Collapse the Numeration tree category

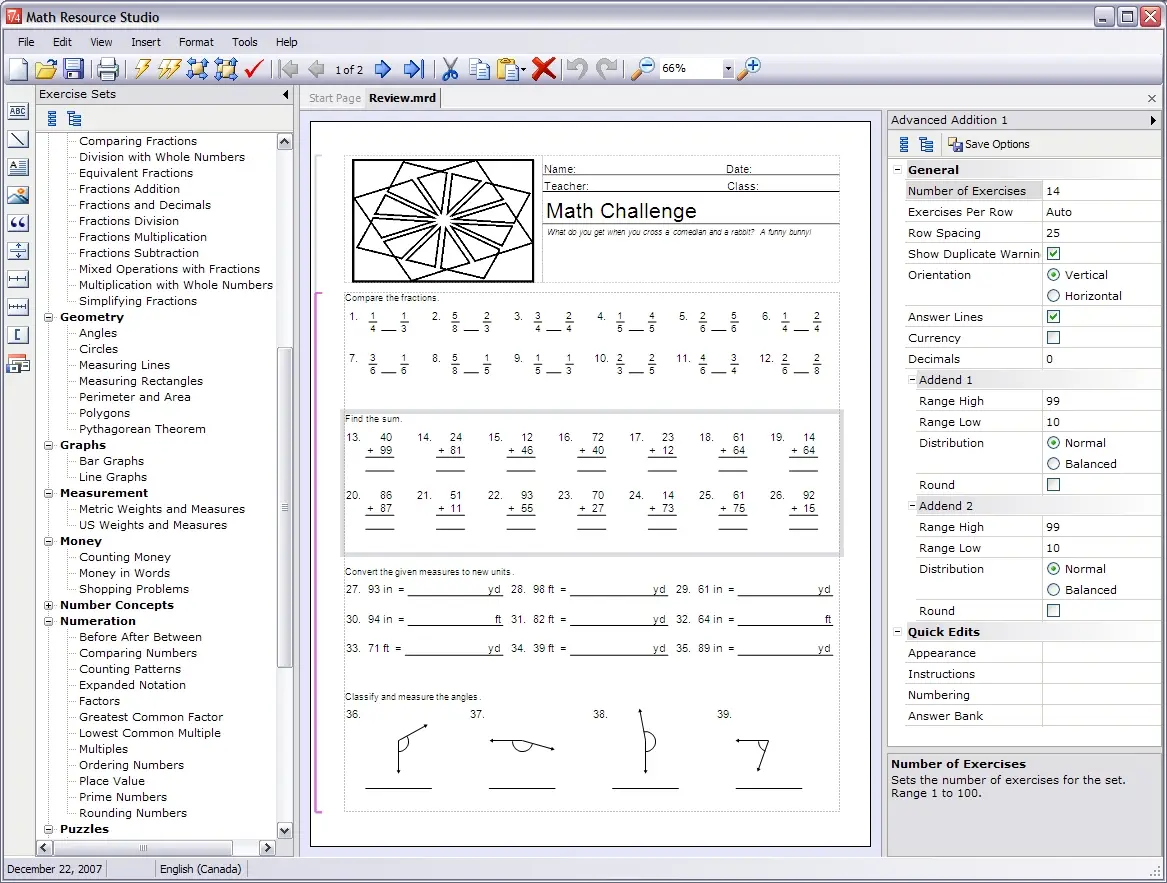[48, 621]
